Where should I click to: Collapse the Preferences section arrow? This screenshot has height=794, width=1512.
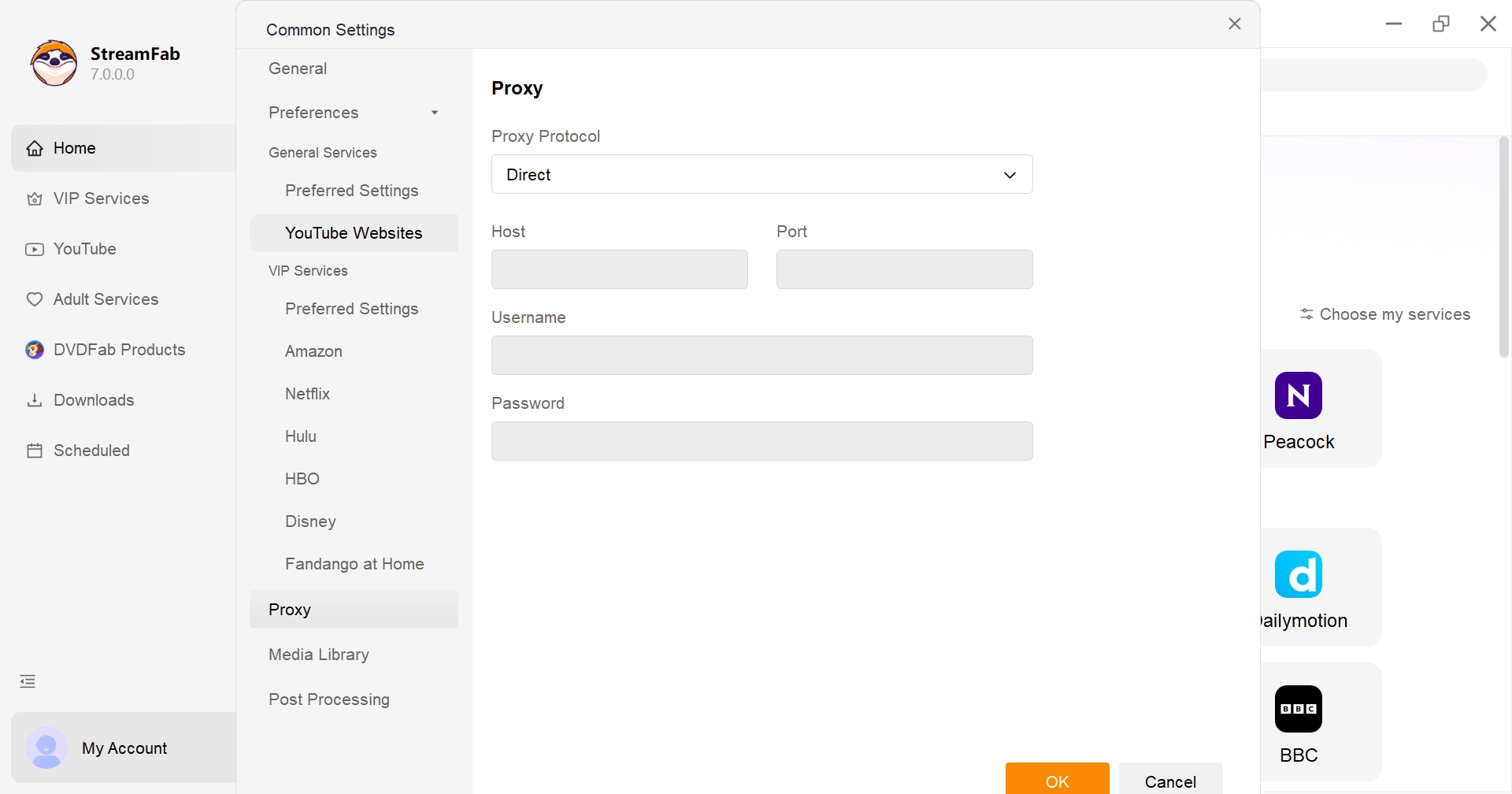(434, 113)
